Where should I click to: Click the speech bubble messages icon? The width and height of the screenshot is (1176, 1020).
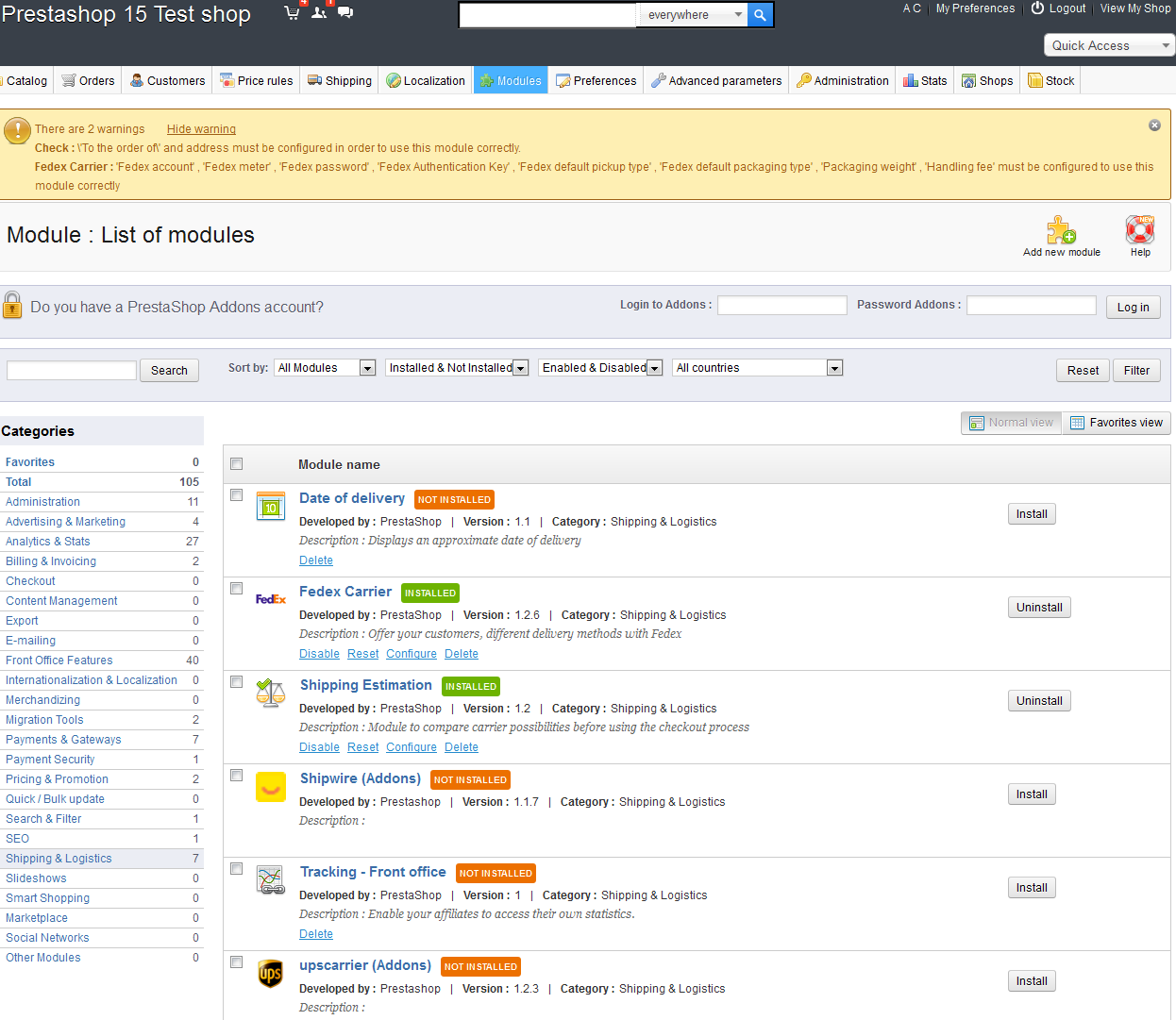pyautogui.click(x=345, y=13)
